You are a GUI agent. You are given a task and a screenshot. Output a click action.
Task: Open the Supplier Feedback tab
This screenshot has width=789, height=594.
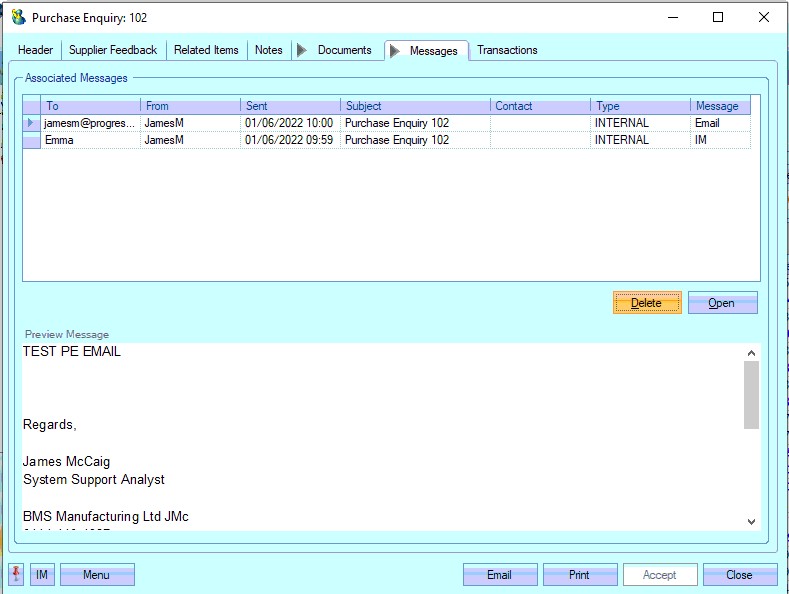113,50
